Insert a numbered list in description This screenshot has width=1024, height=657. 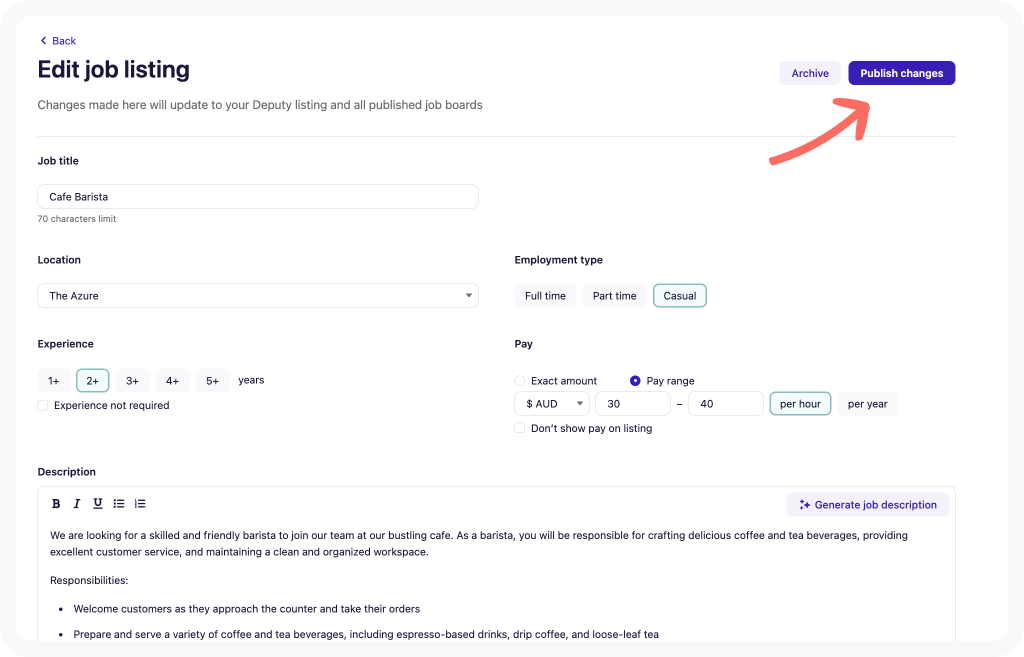click(x=140, y=504)
